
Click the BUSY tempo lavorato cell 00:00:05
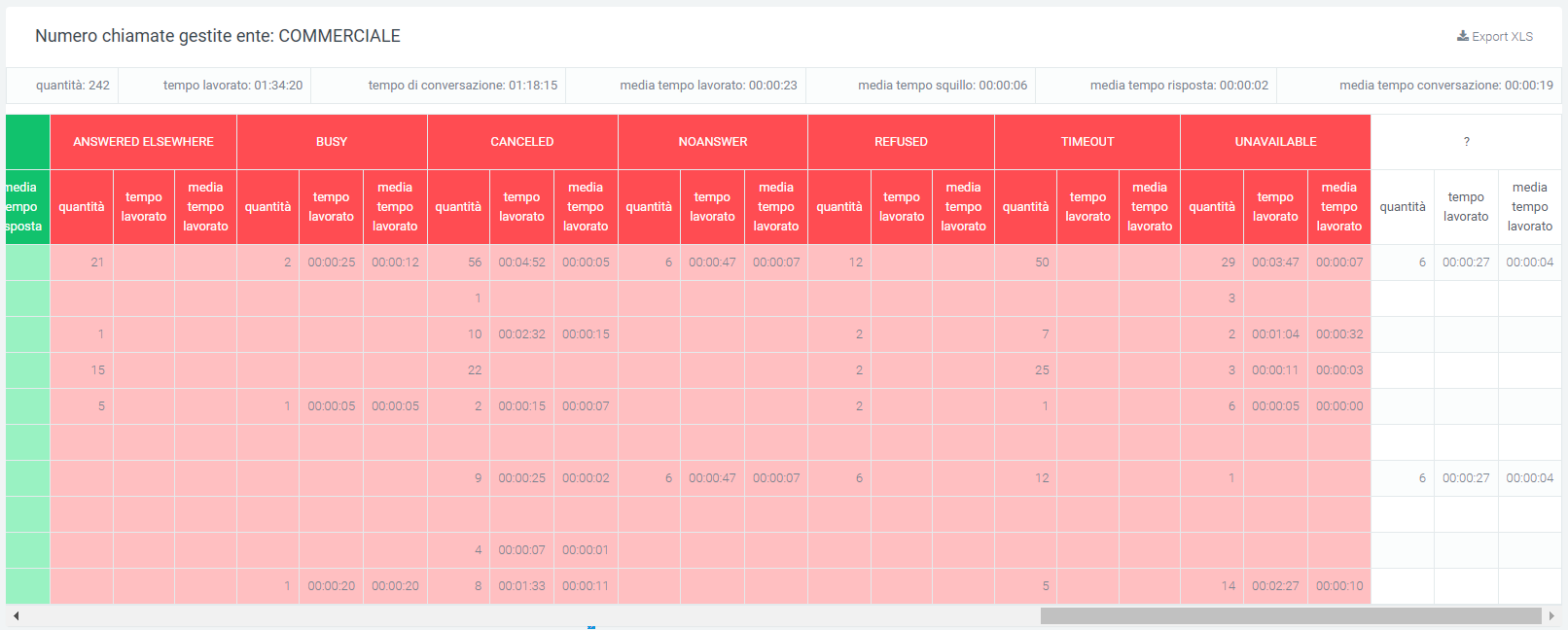click(331, 406)
